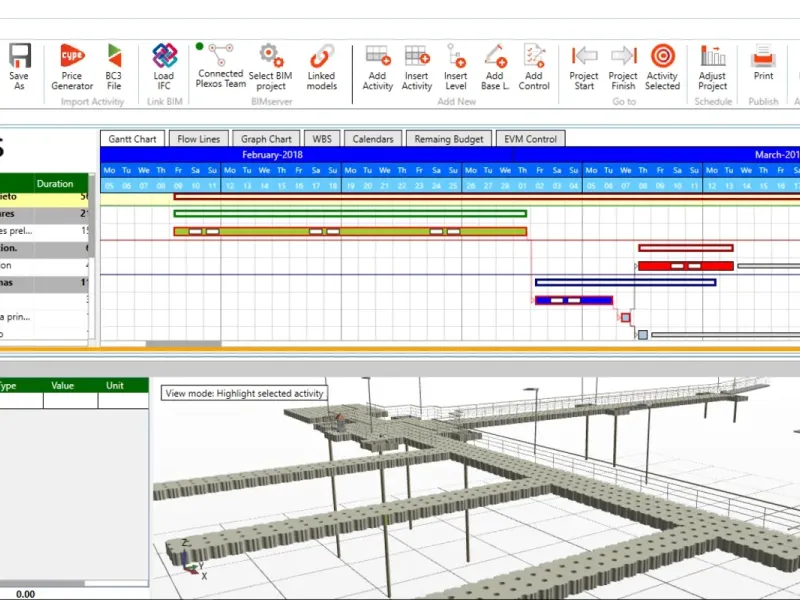Select the blue outlined summary bar

[x=626, y=282]
